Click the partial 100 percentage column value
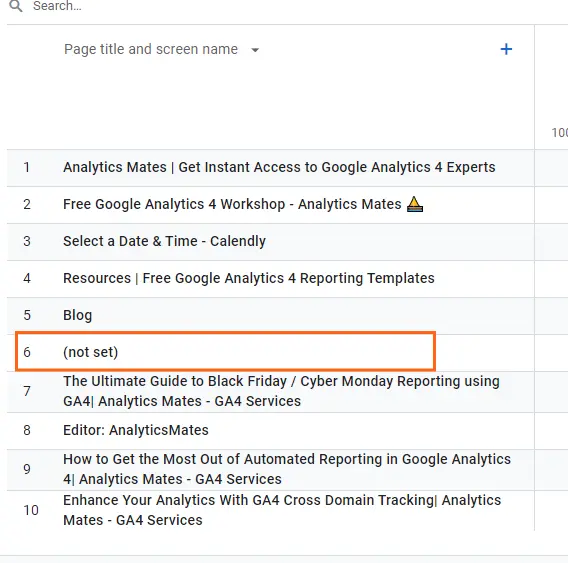Image resolution: width=568 pixels, height=563 pixels. pyautogui.click(x=559, y=133)
